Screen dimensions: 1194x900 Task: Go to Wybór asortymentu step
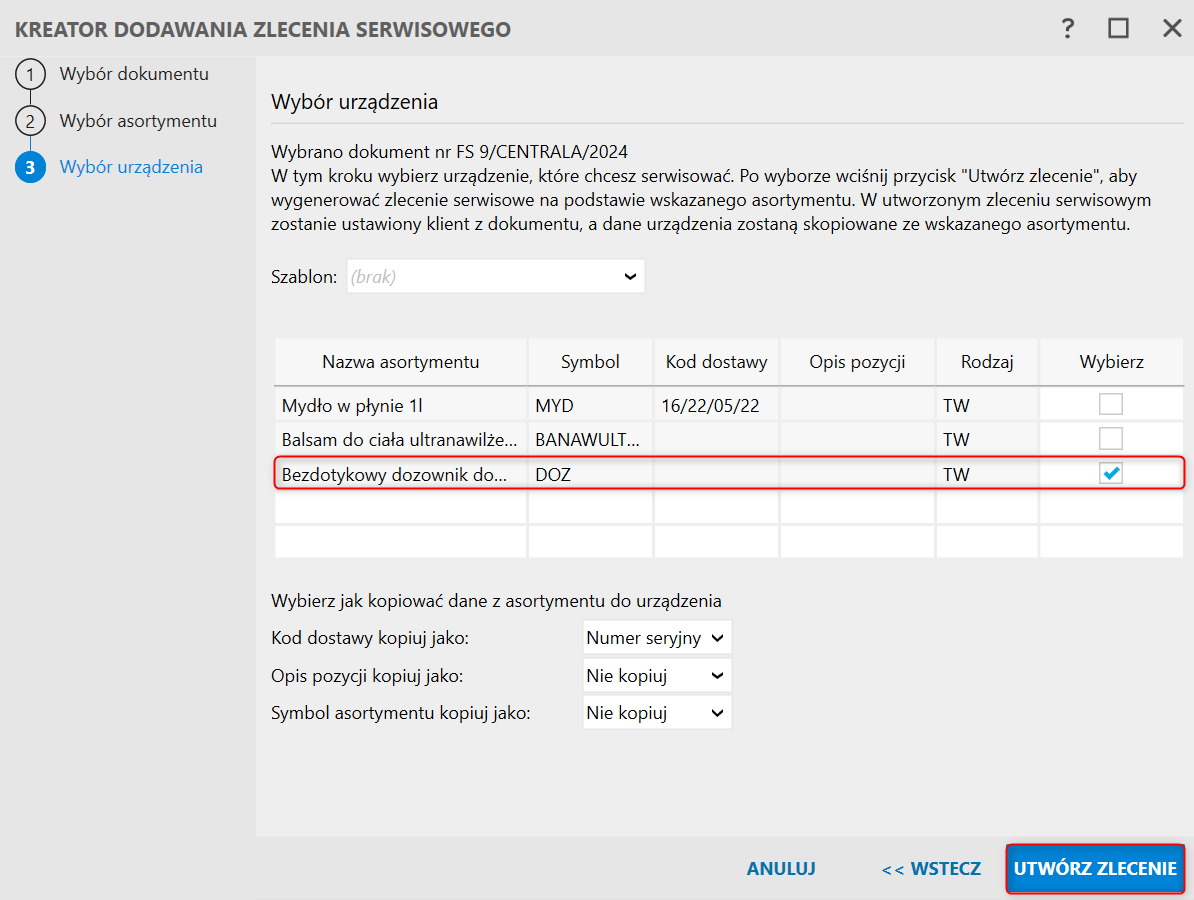point(138,121)
